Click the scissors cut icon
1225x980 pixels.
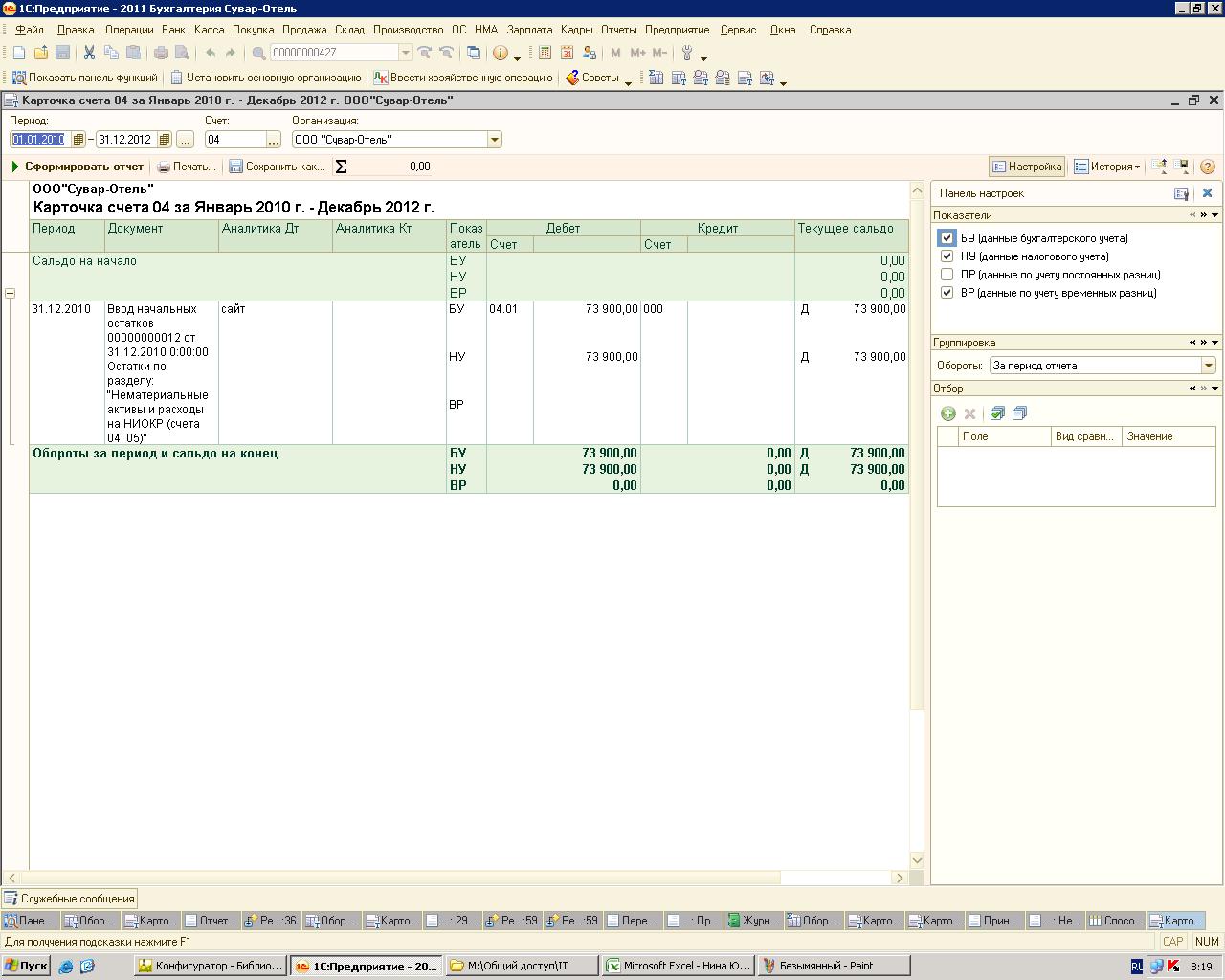[x=89, y=53]
